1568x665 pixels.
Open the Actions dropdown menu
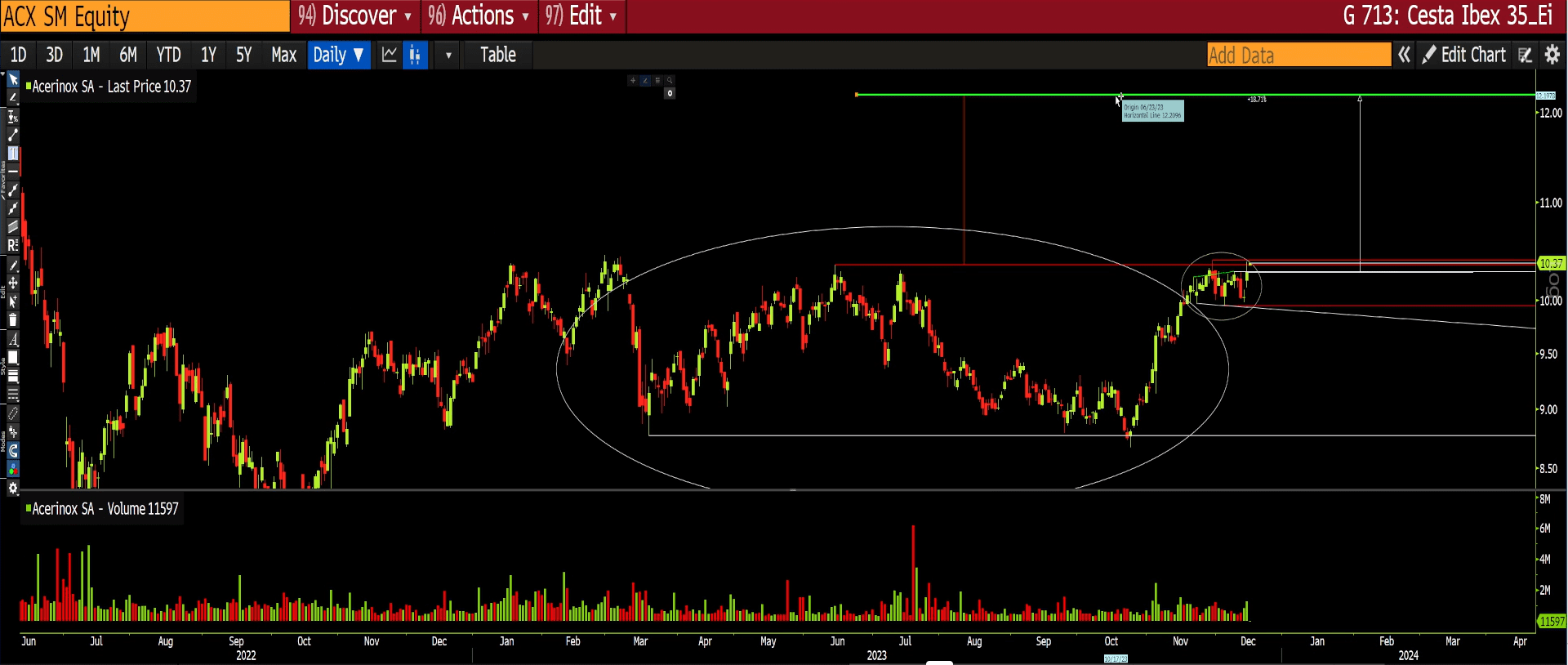pos(479,16)
